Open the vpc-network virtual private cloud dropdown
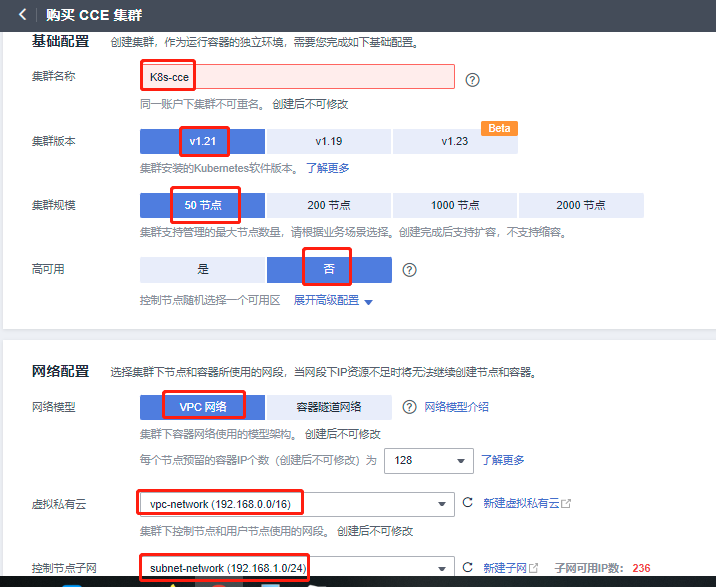716x587 pixels. (297, 504)
